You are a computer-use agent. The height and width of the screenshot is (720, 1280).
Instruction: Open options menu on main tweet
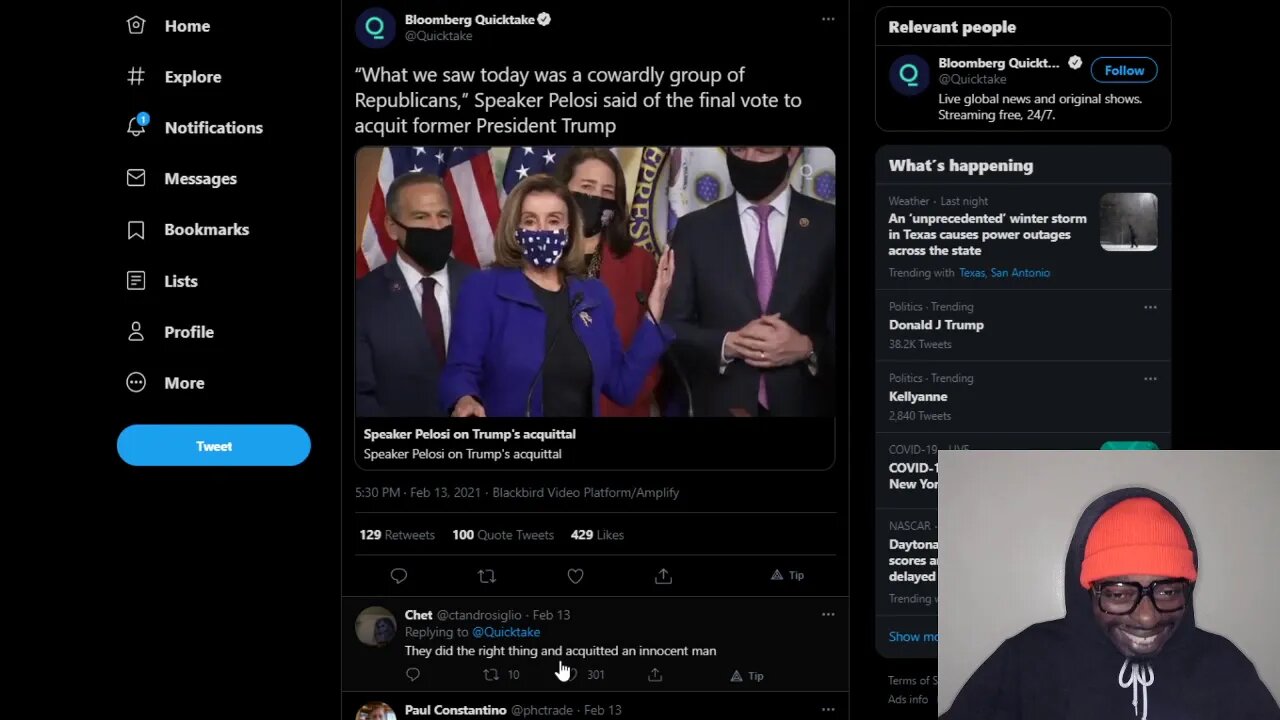tap(828, 19)
